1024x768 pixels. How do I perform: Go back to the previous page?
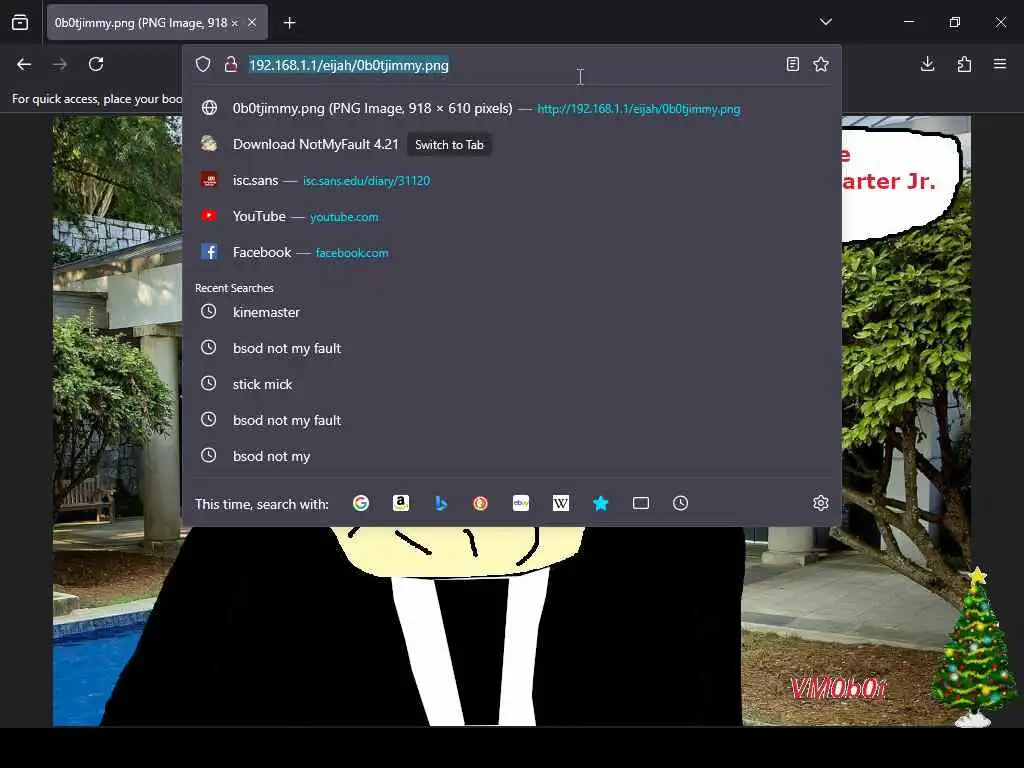tap(24, 64)
